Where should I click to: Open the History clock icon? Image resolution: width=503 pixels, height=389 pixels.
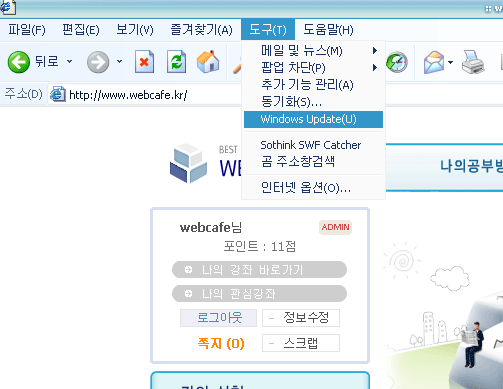(x=397, y=62)
